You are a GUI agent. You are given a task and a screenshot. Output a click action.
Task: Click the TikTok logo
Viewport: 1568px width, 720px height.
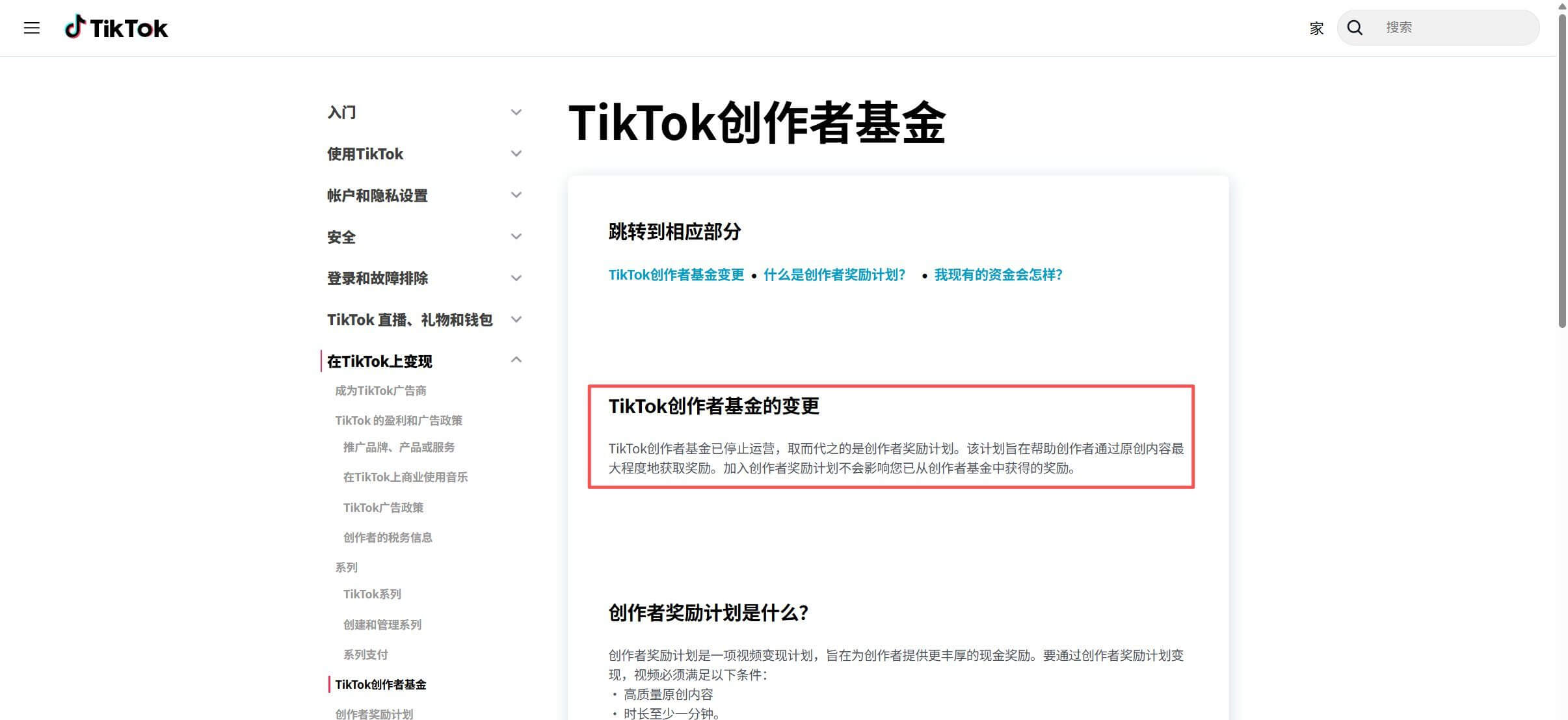pyautogui.click(x=116, y=28)
